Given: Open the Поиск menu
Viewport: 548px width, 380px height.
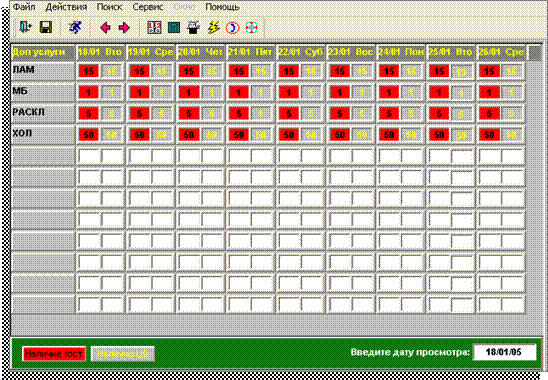Looking at the screenshot, I should click(x=109, y=7).
